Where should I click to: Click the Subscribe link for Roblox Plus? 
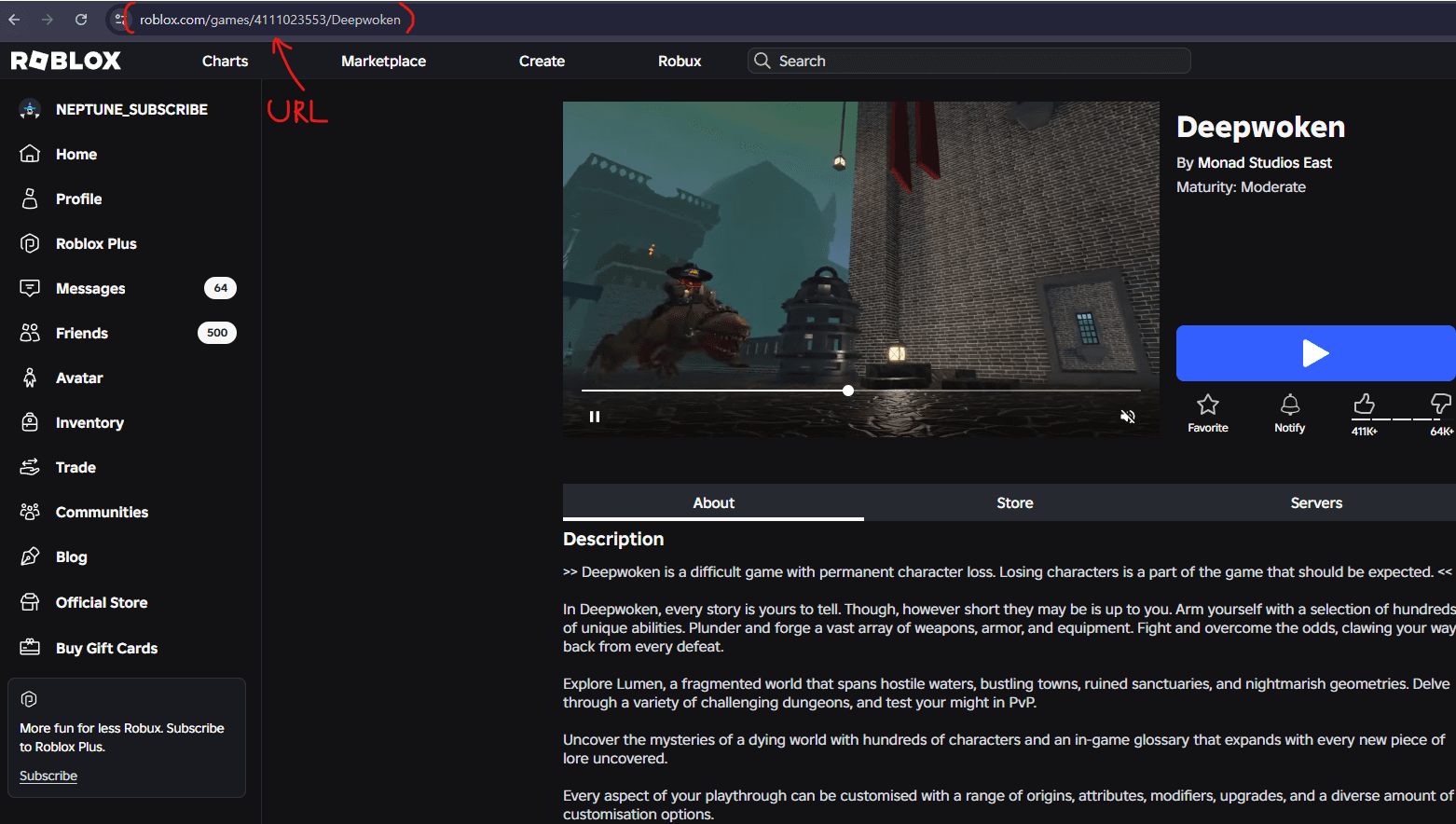pos(48,776)
